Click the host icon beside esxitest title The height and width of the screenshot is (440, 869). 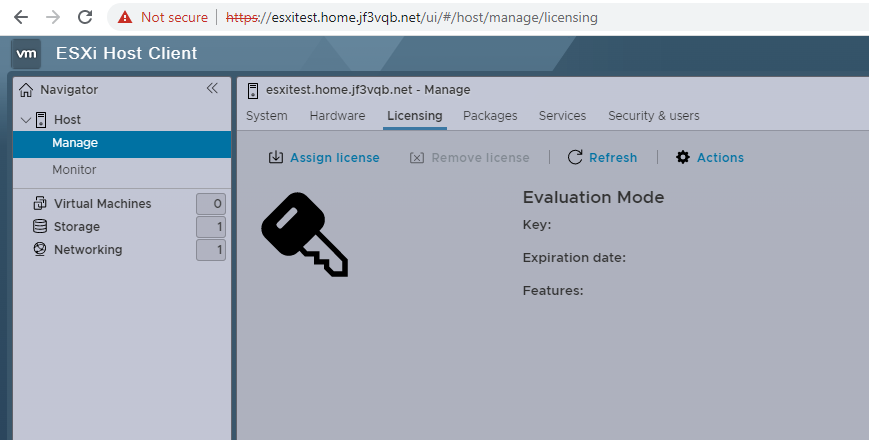click(x=253, y=90)
